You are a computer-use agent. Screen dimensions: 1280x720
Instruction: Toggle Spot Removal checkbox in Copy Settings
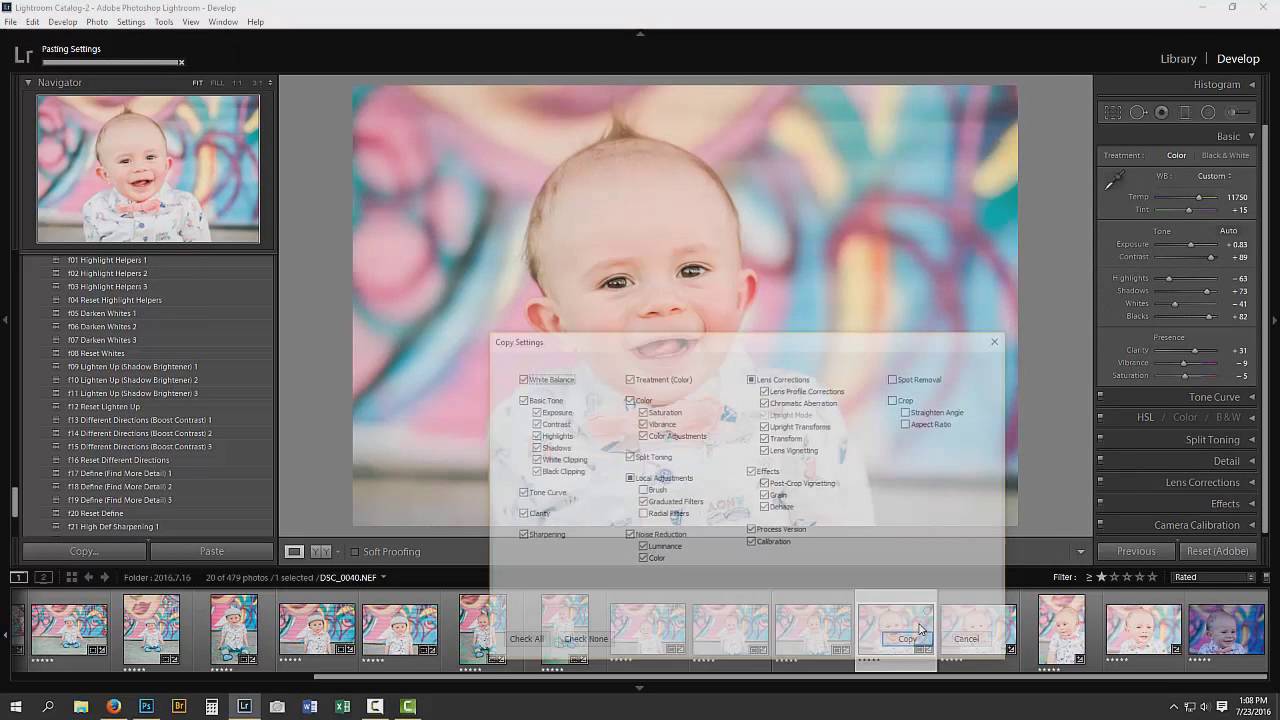(x=892, y=380)
